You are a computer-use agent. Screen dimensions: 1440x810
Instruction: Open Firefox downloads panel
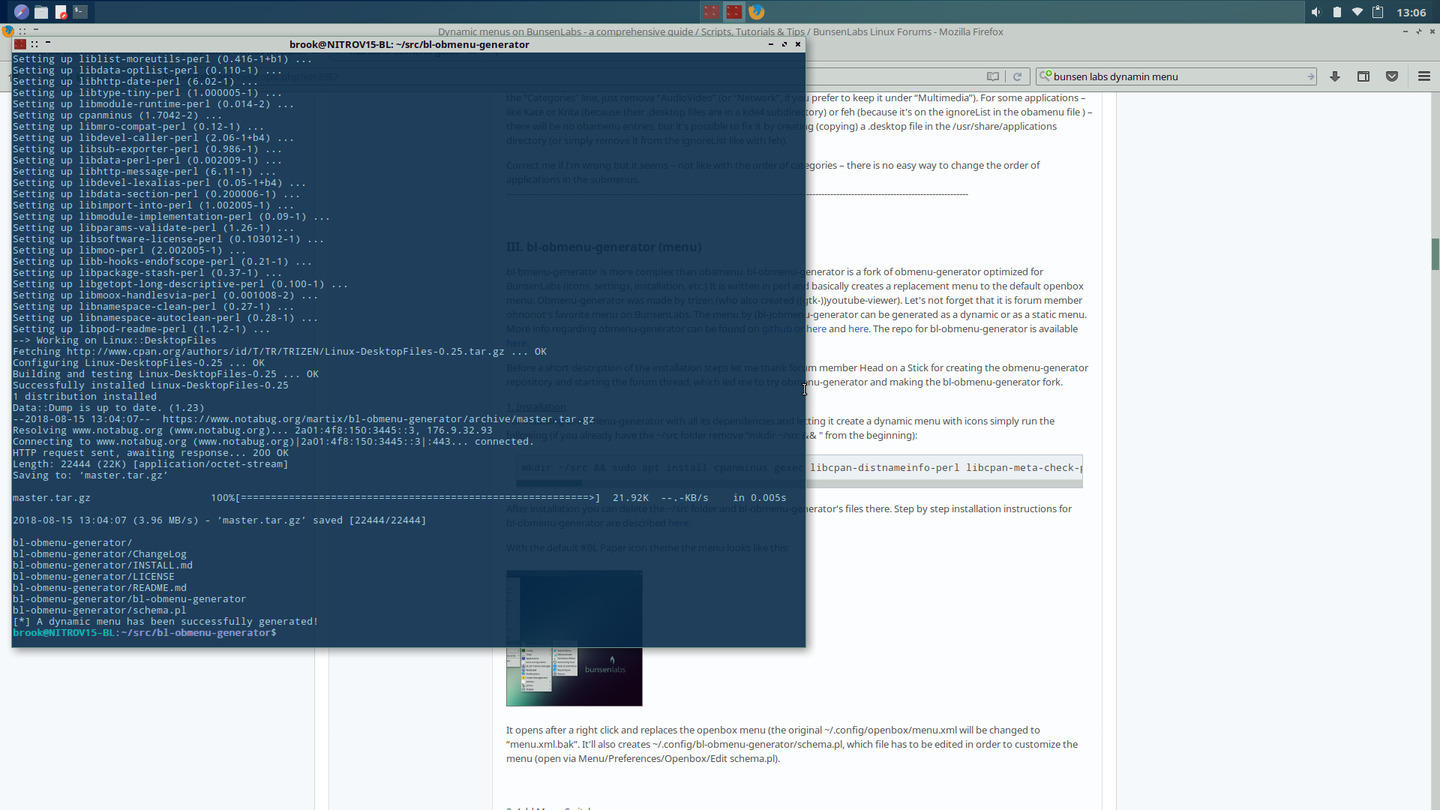(1335, 76)
